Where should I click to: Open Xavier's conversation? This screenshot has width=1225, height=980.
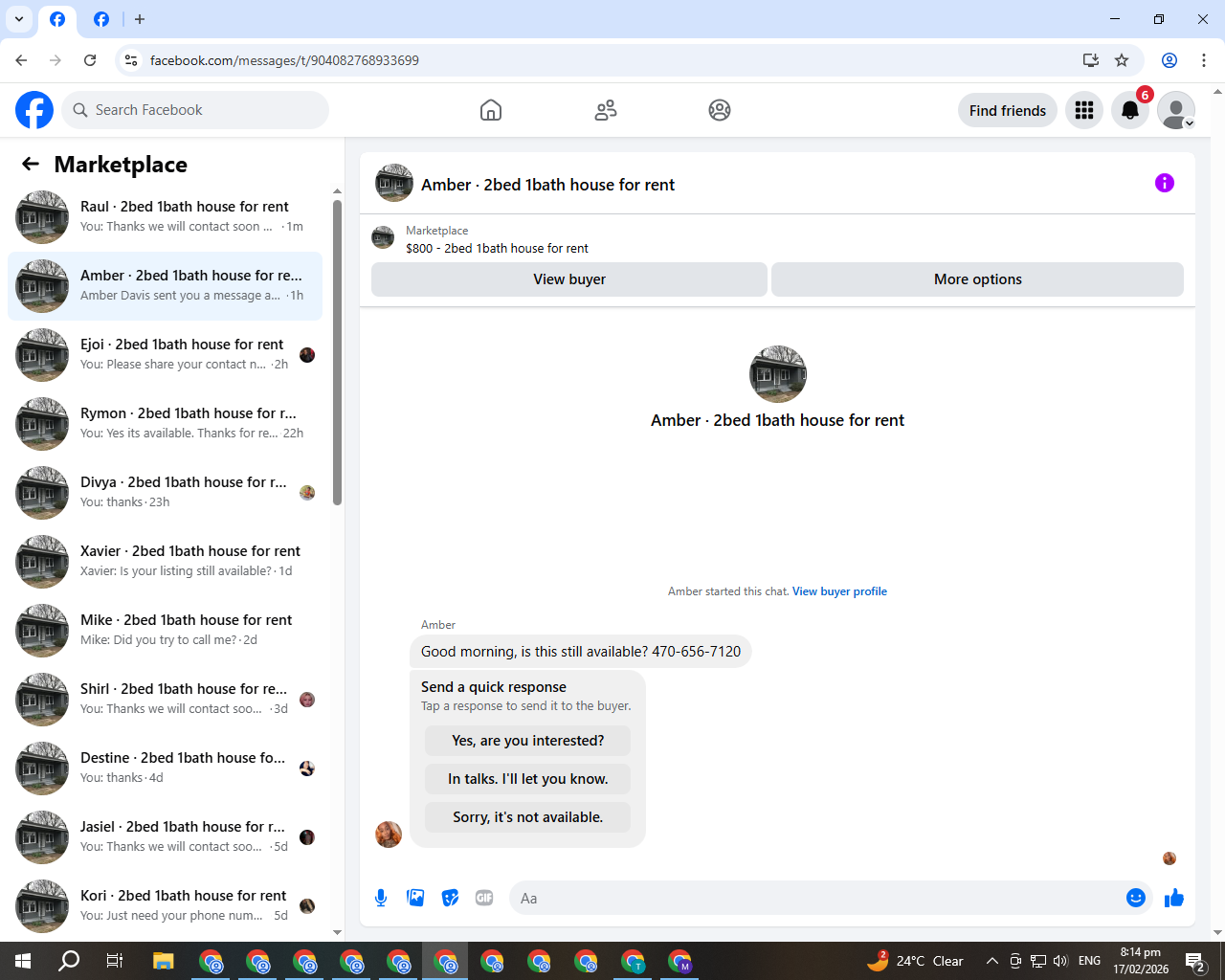pyautogui.click(x=165, y=562)
